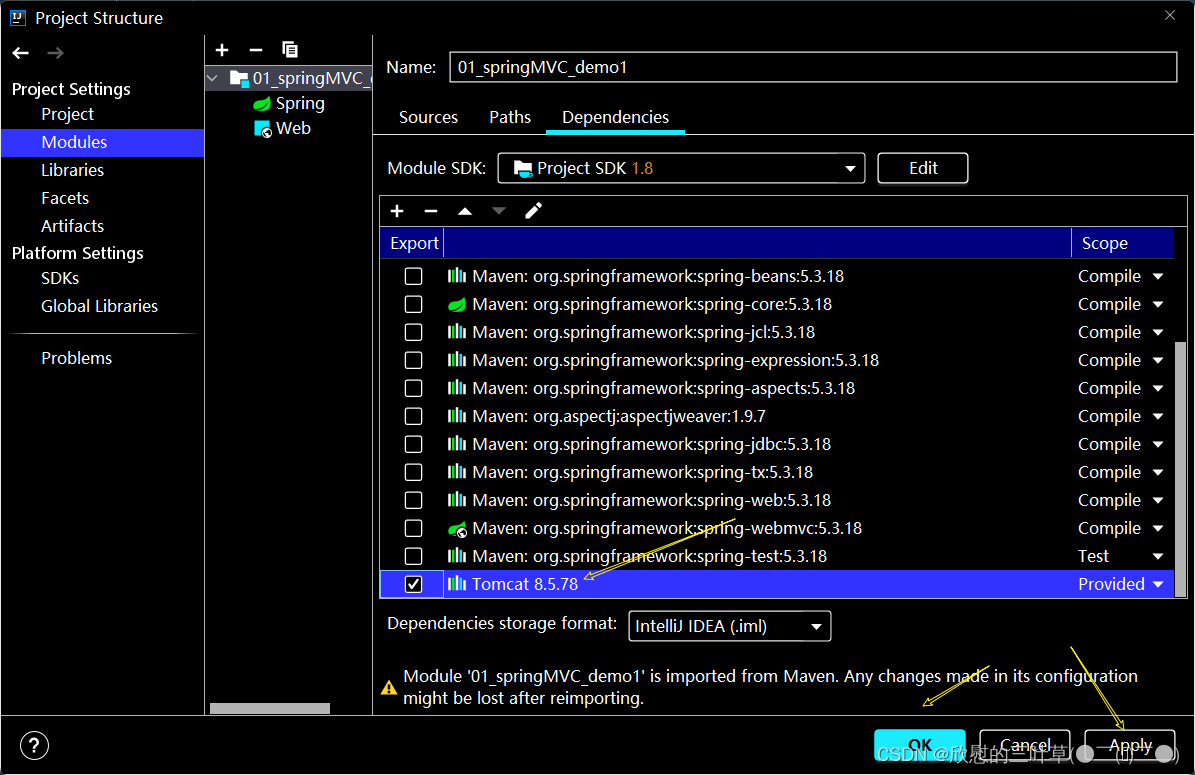The image size is (1195, 775).
Task: Open Global Libraries settings
Action: click(99, 306)
